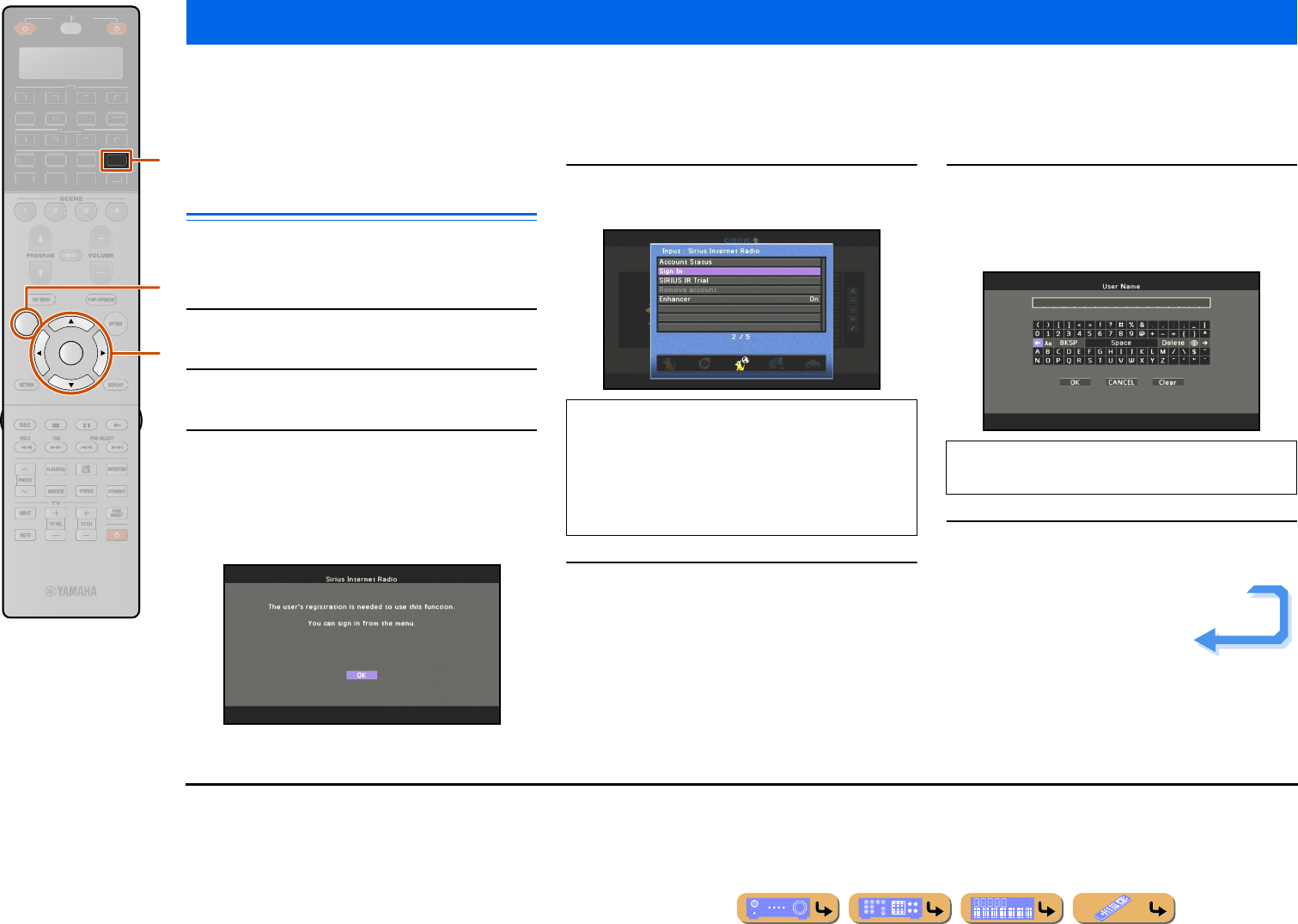Screen dimensions: 1298x924
Task: Click the top-left red power button on remote
Action: (x=26, y=28)
